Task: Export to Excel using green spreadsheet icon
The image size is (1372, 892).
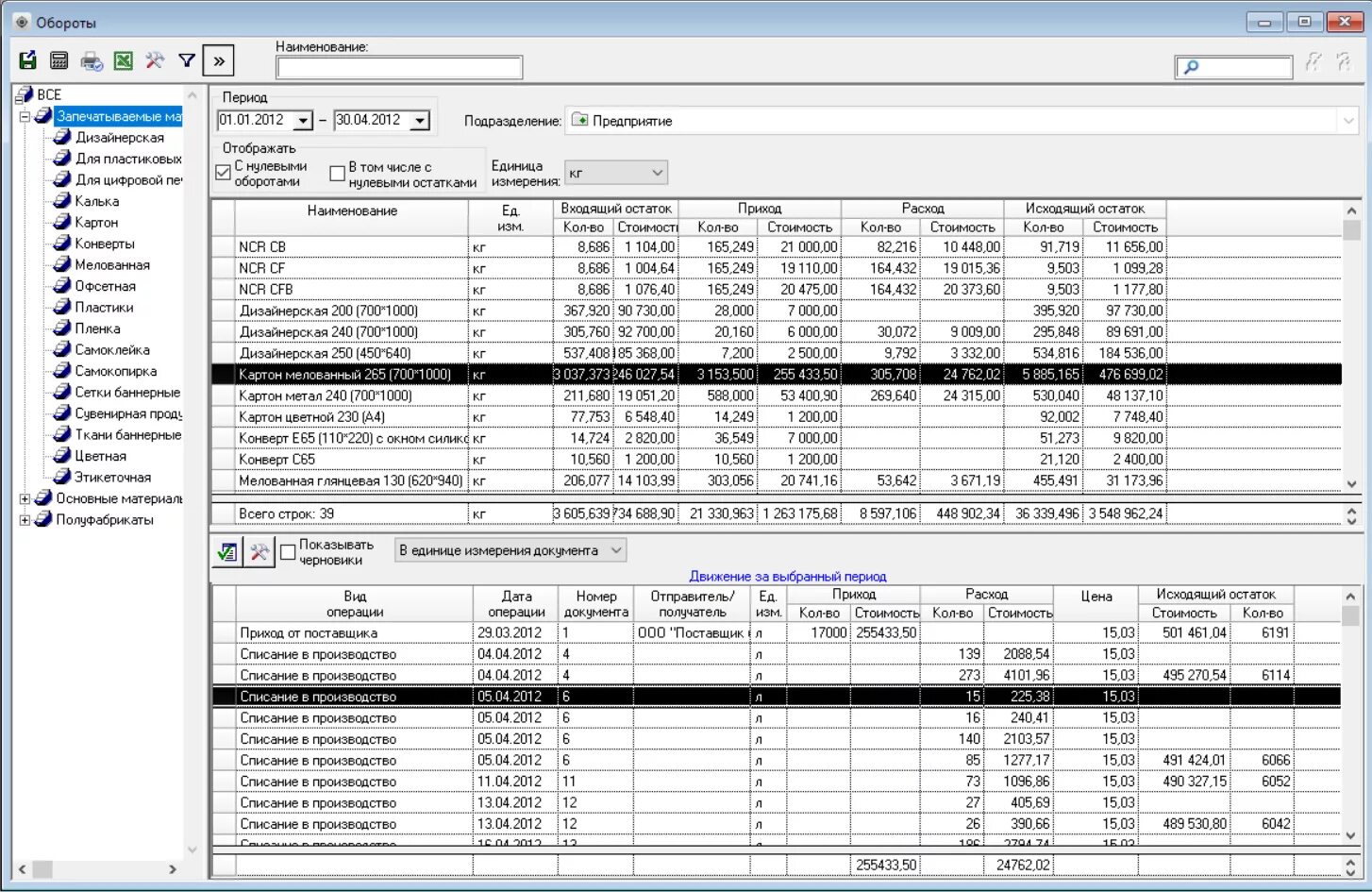Action: point(124,61)
